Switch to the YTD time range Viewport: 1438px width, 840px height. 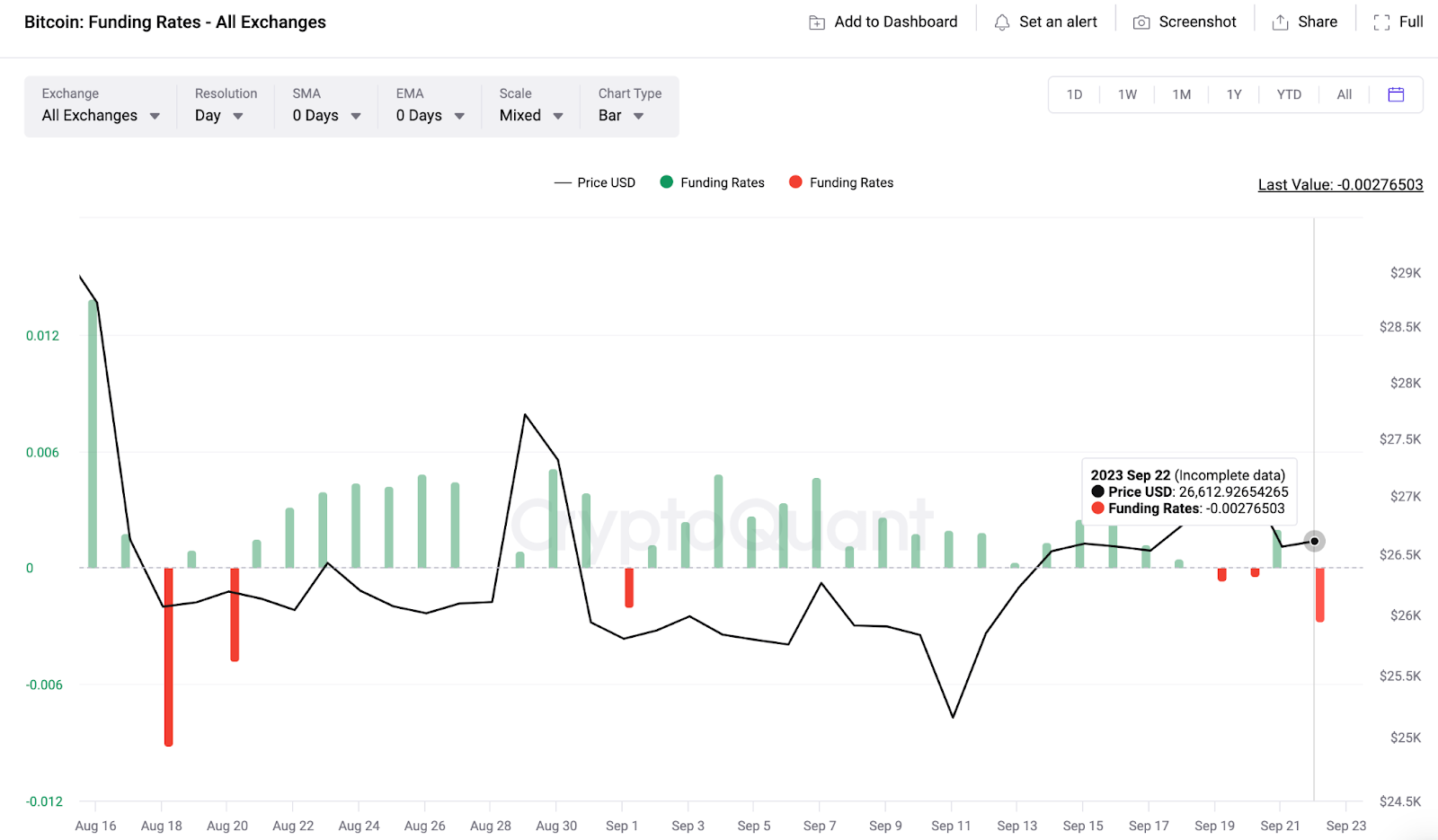(1289, 94)
